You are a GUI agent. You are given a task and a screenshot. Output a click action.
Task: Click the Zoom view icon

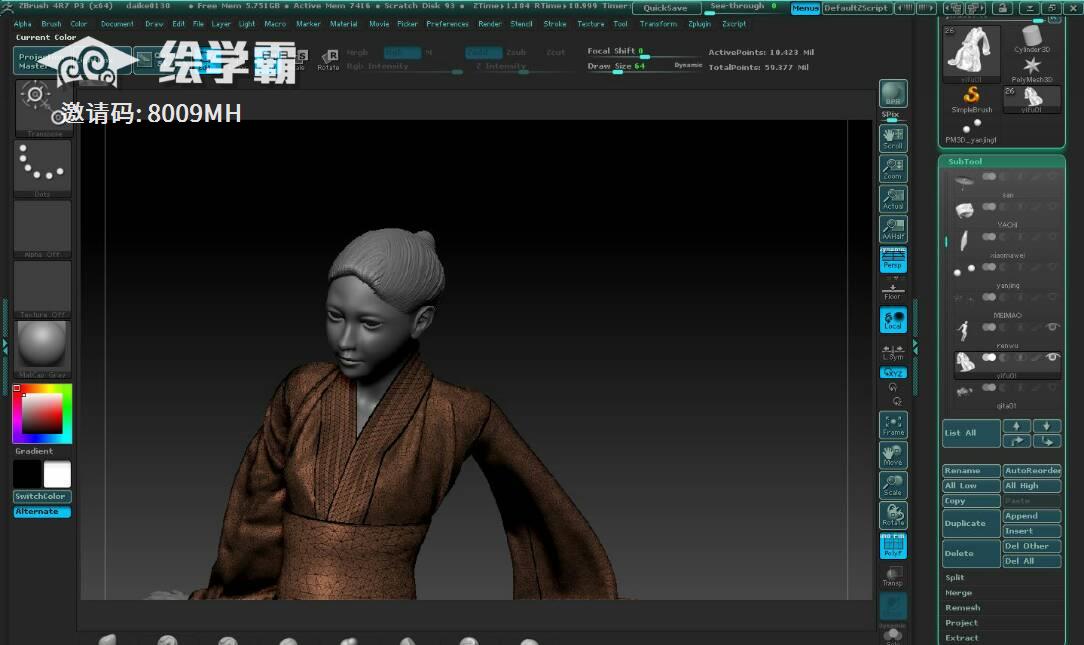click(x=892, y=168)
